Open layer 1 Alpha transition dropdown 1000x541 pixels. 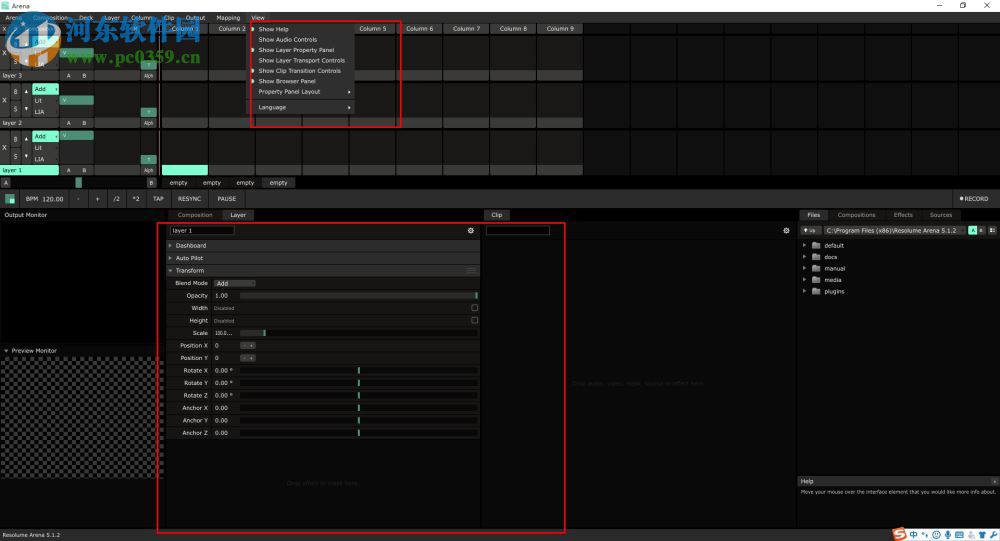(x=149, y=170)
